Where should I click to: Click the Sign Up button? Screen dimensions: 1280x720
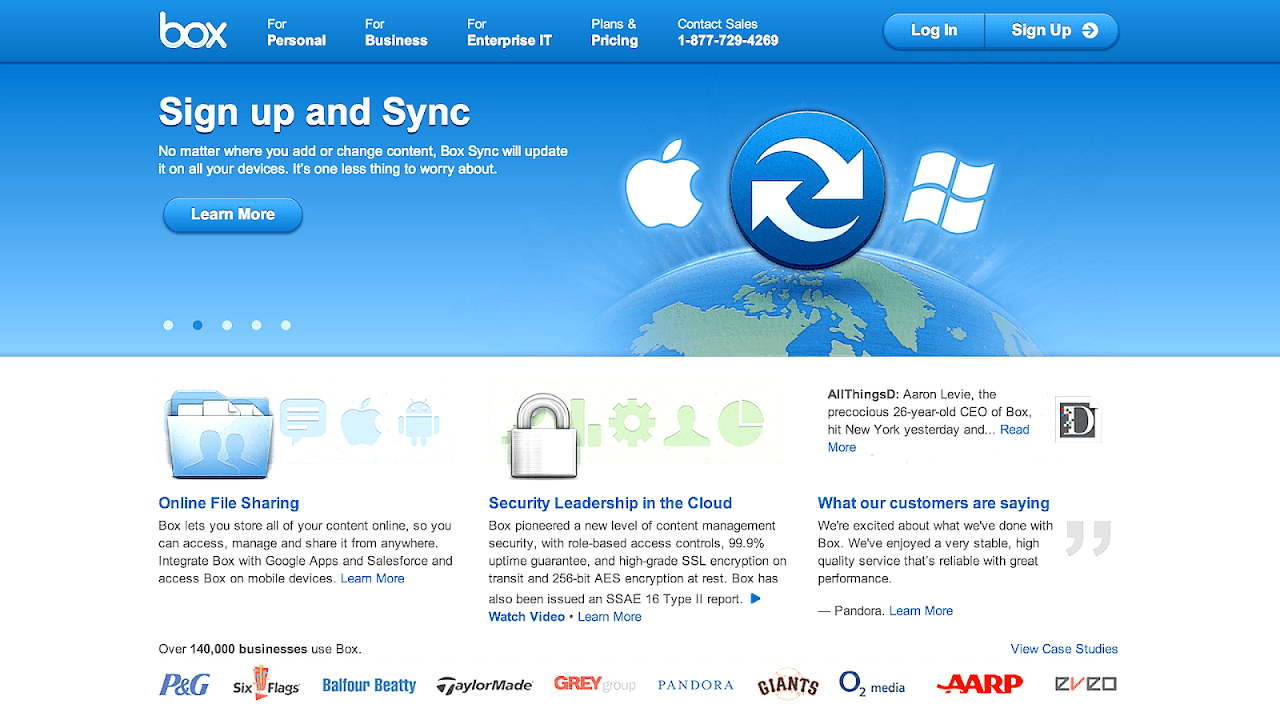[1052, 30]
